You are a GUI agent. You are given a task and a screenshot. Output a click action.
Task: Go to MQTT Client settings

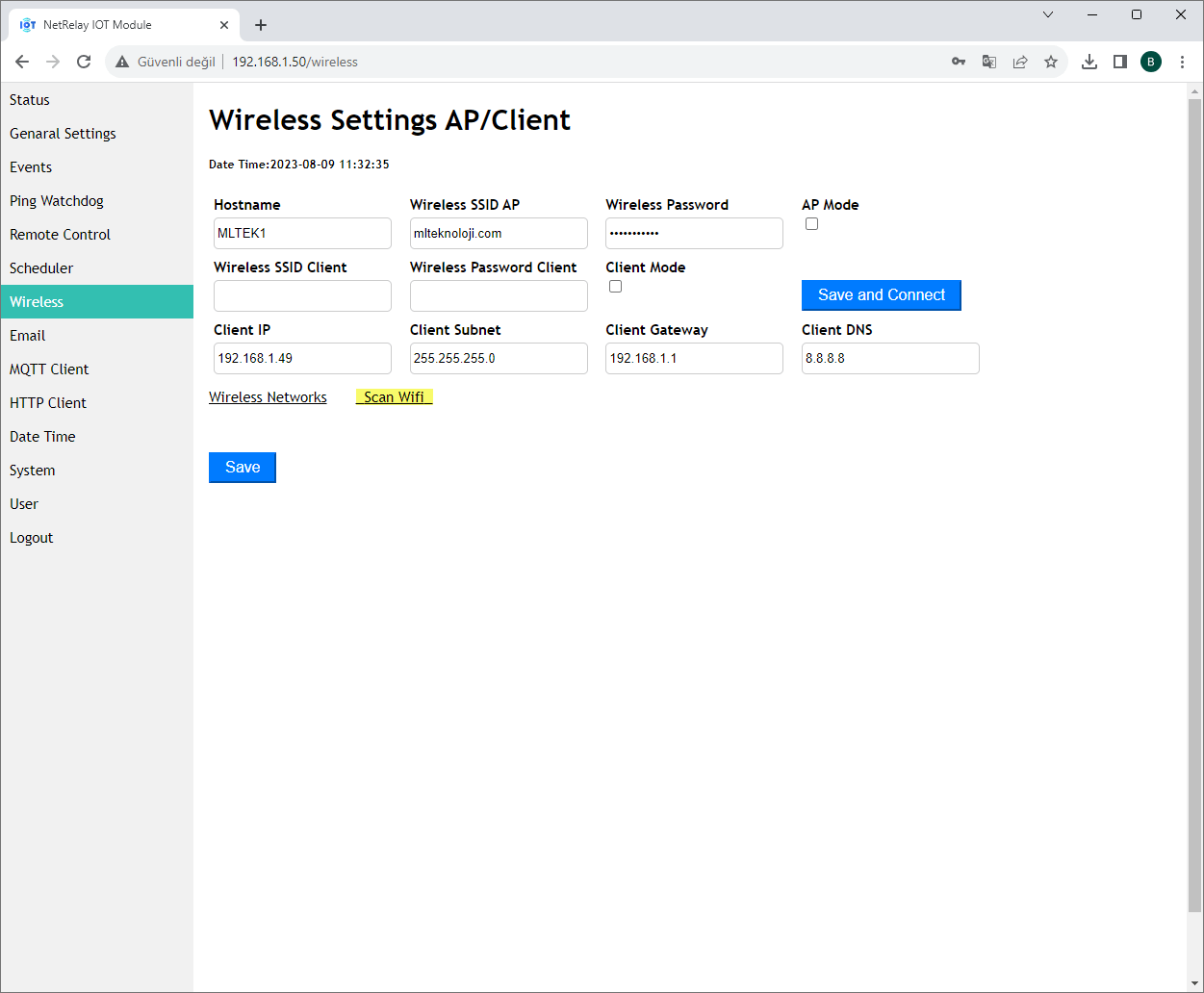(49, 369)
